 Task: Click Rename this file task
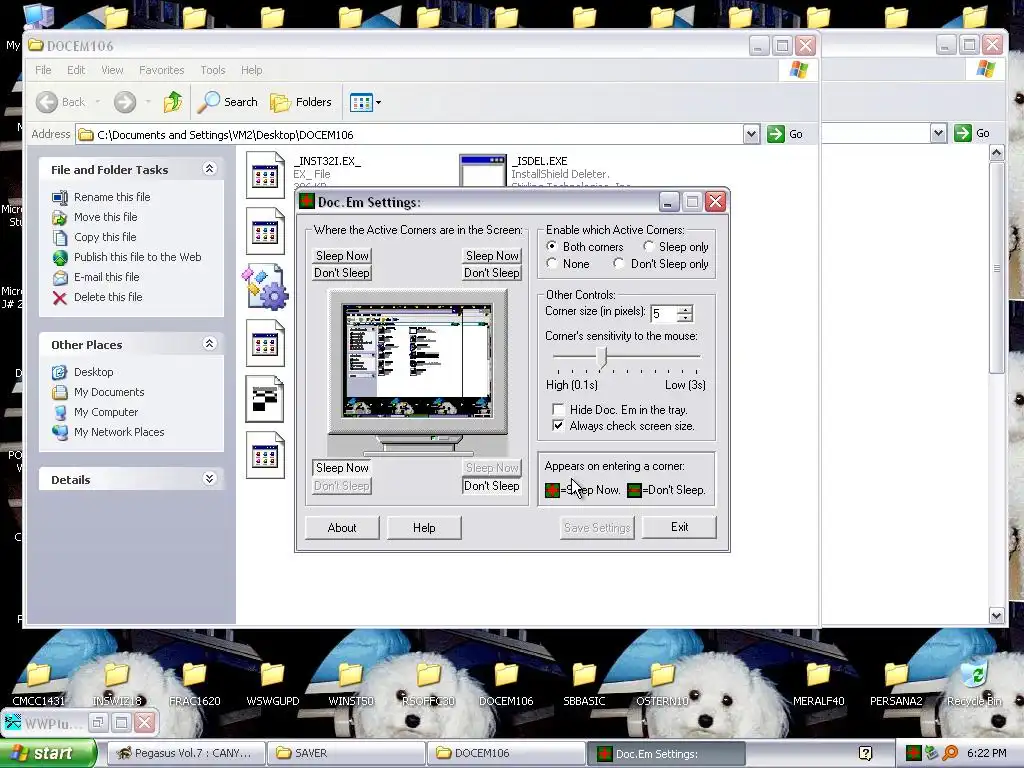(x=112, y=197)
